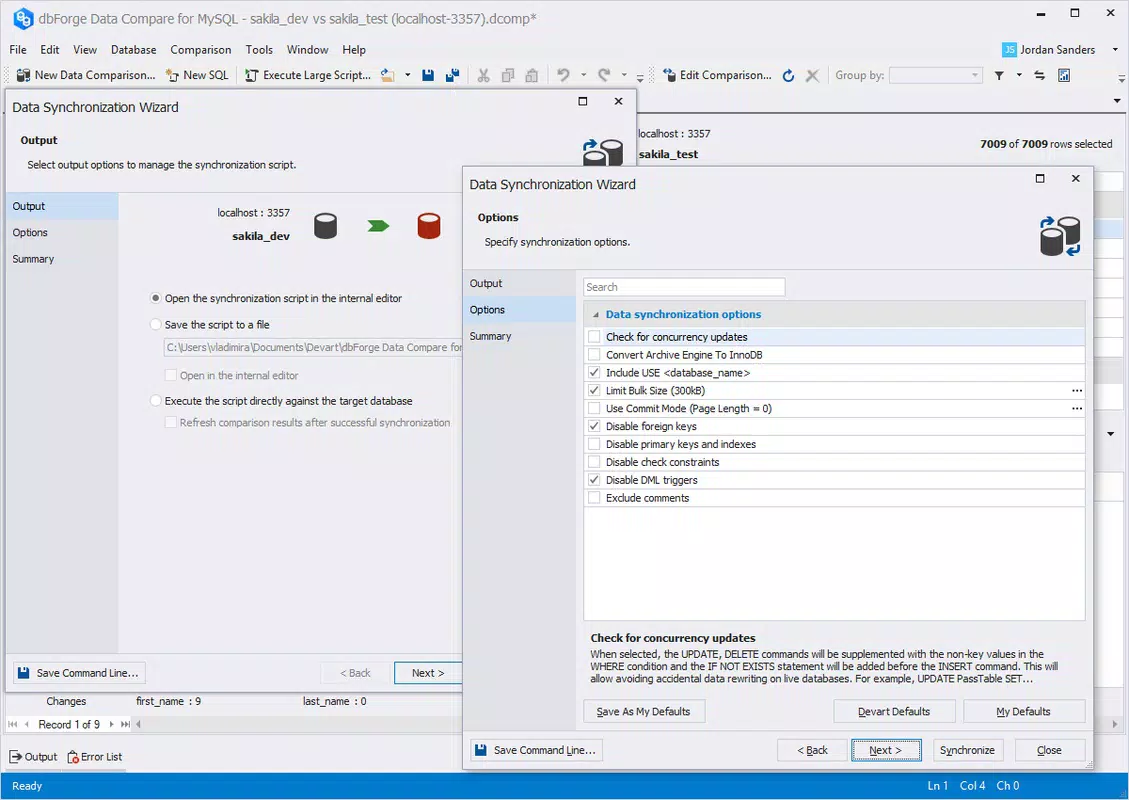
Task: Open Jordan Sanders account dropdown arrow
Action: [x=1115, y=50]
